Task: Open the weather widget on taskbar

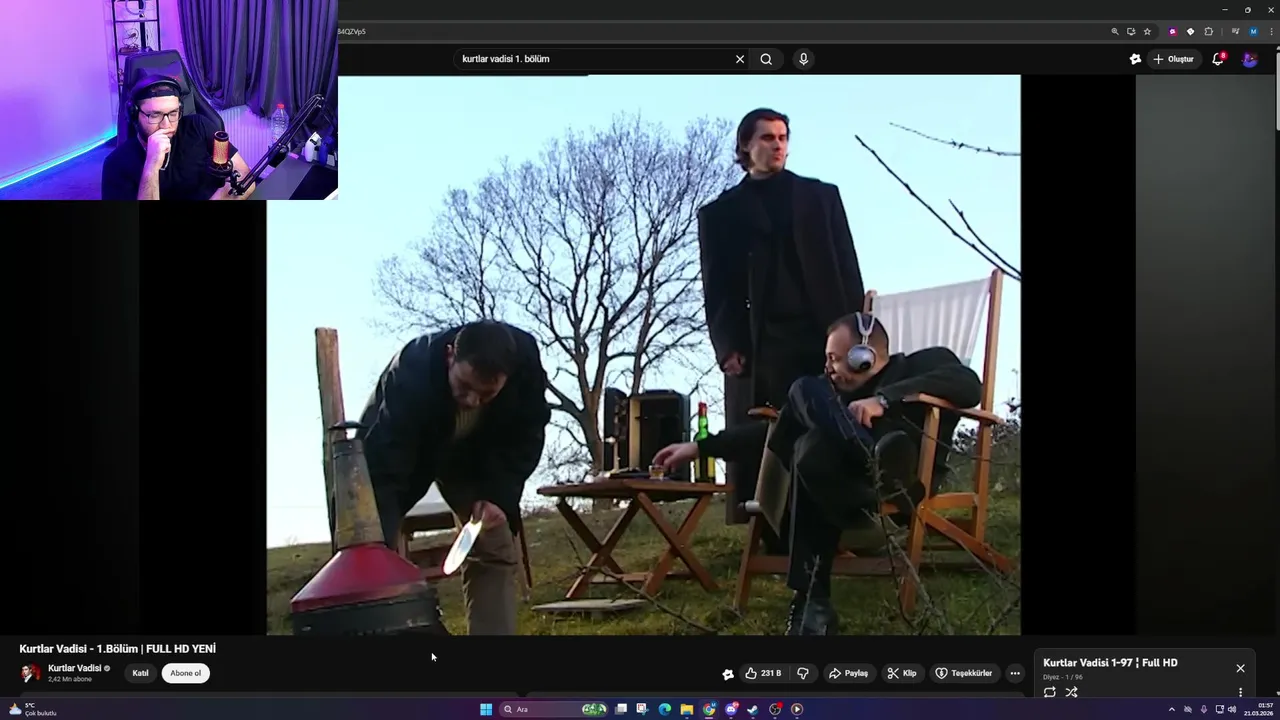Action: pyautogui.click(x=32, y=709)
